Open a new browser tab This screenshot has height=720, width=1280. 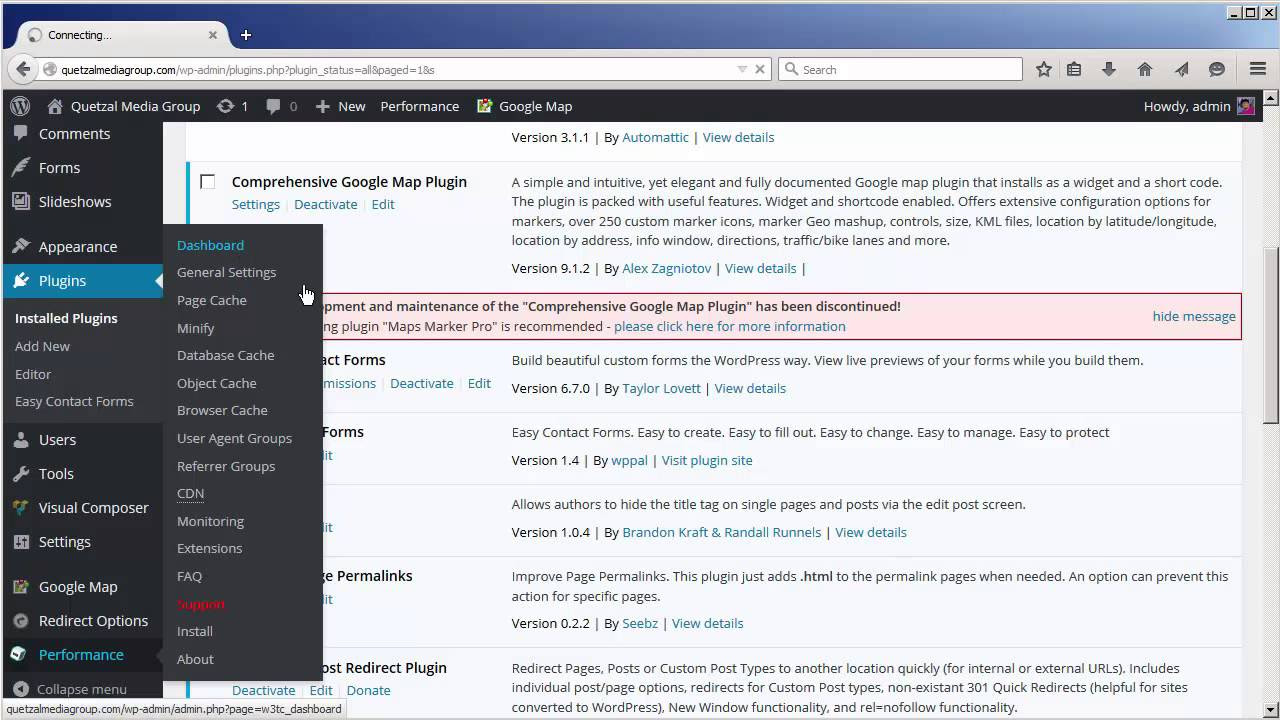pos(246,35)
